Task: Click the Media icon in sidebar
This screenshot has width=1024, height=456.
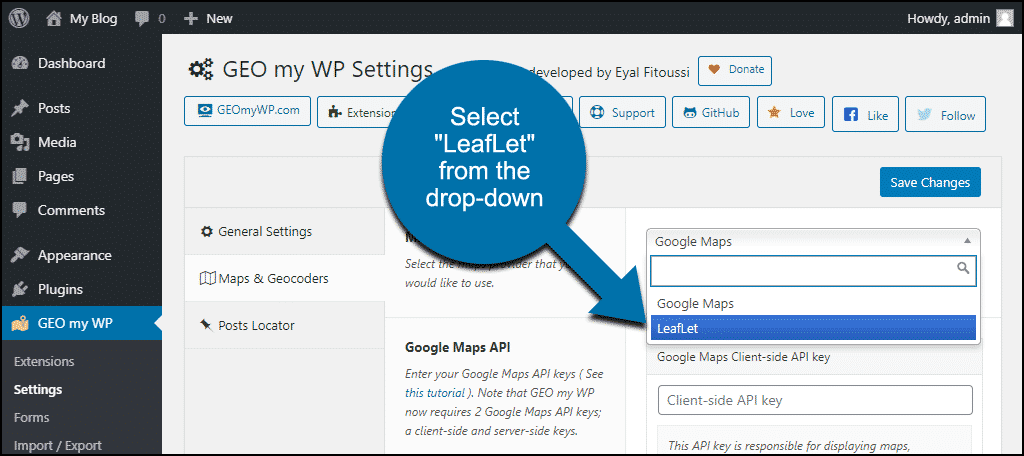Action: point(20,142)
